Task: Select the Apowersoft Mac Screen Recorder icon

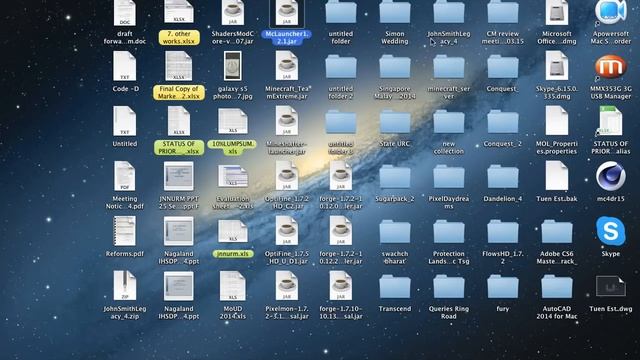Action: click(611, 12)
